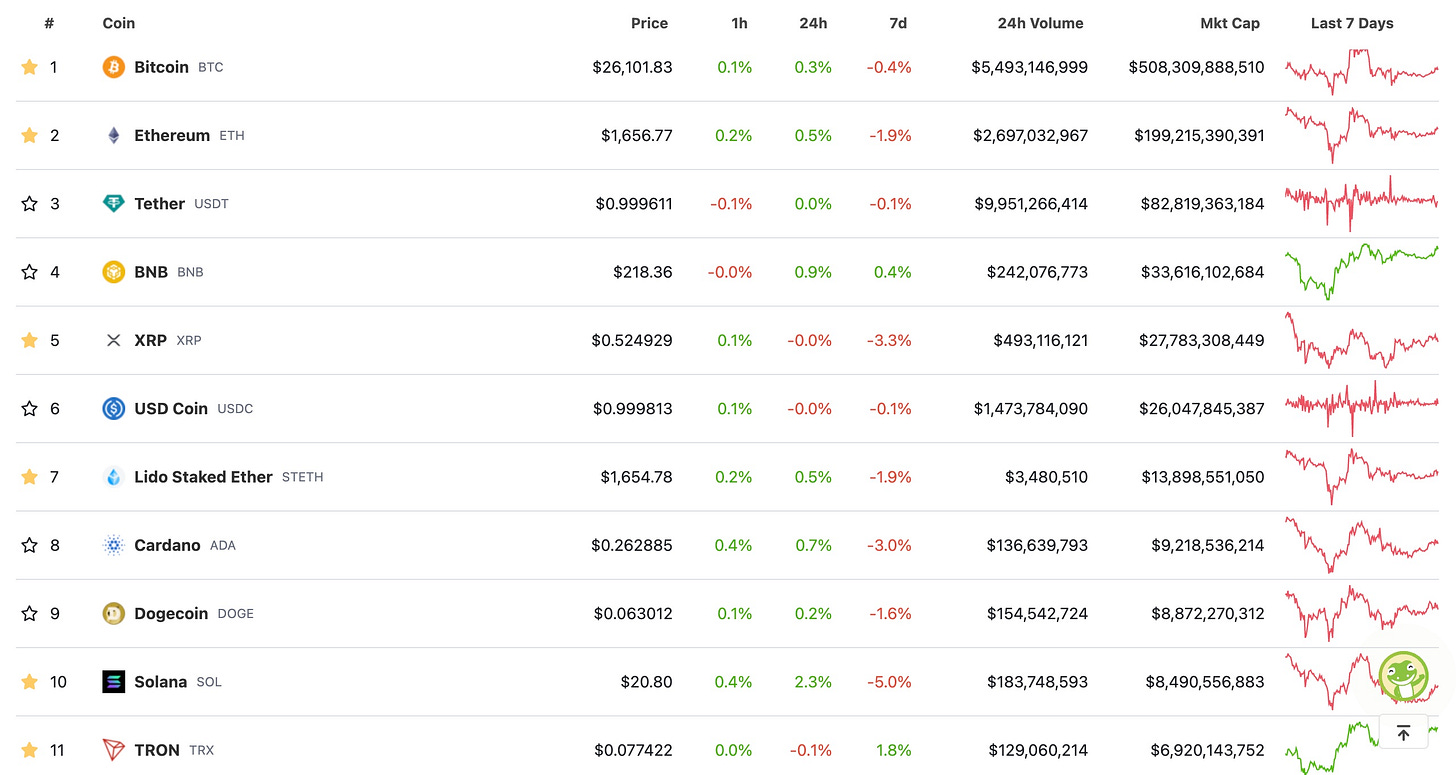Unfavorite Lido Staked Ether star
The height and width of the screenshot is (775, 1456).
29,477
